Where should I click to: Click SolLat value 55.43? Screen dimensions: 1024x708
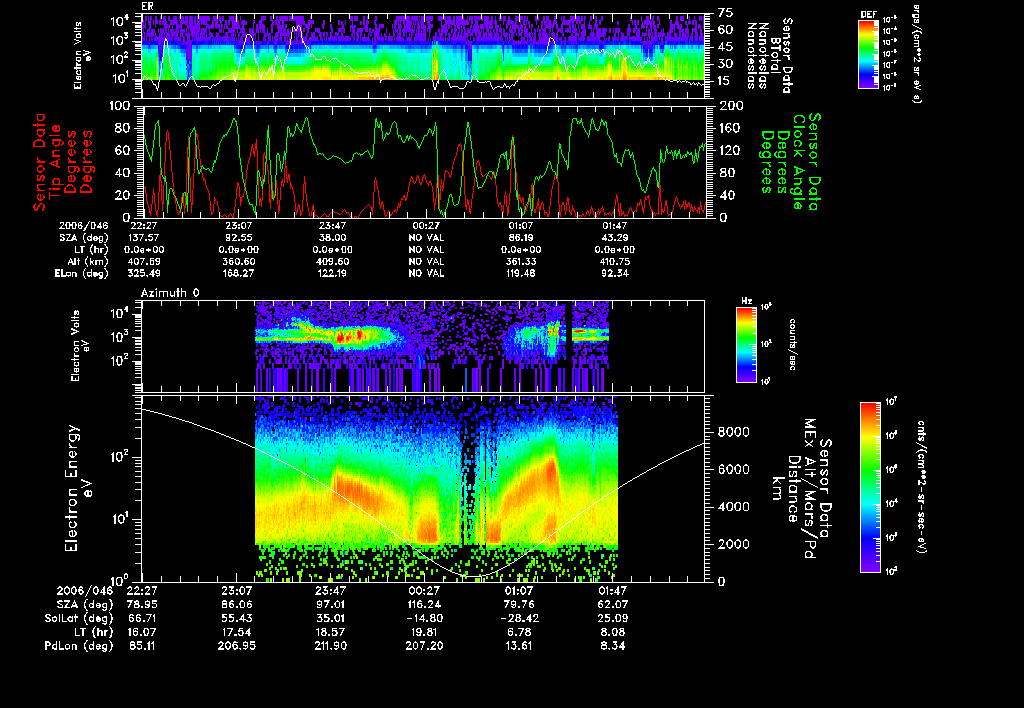pyautogui.click(x=236, y=618)
